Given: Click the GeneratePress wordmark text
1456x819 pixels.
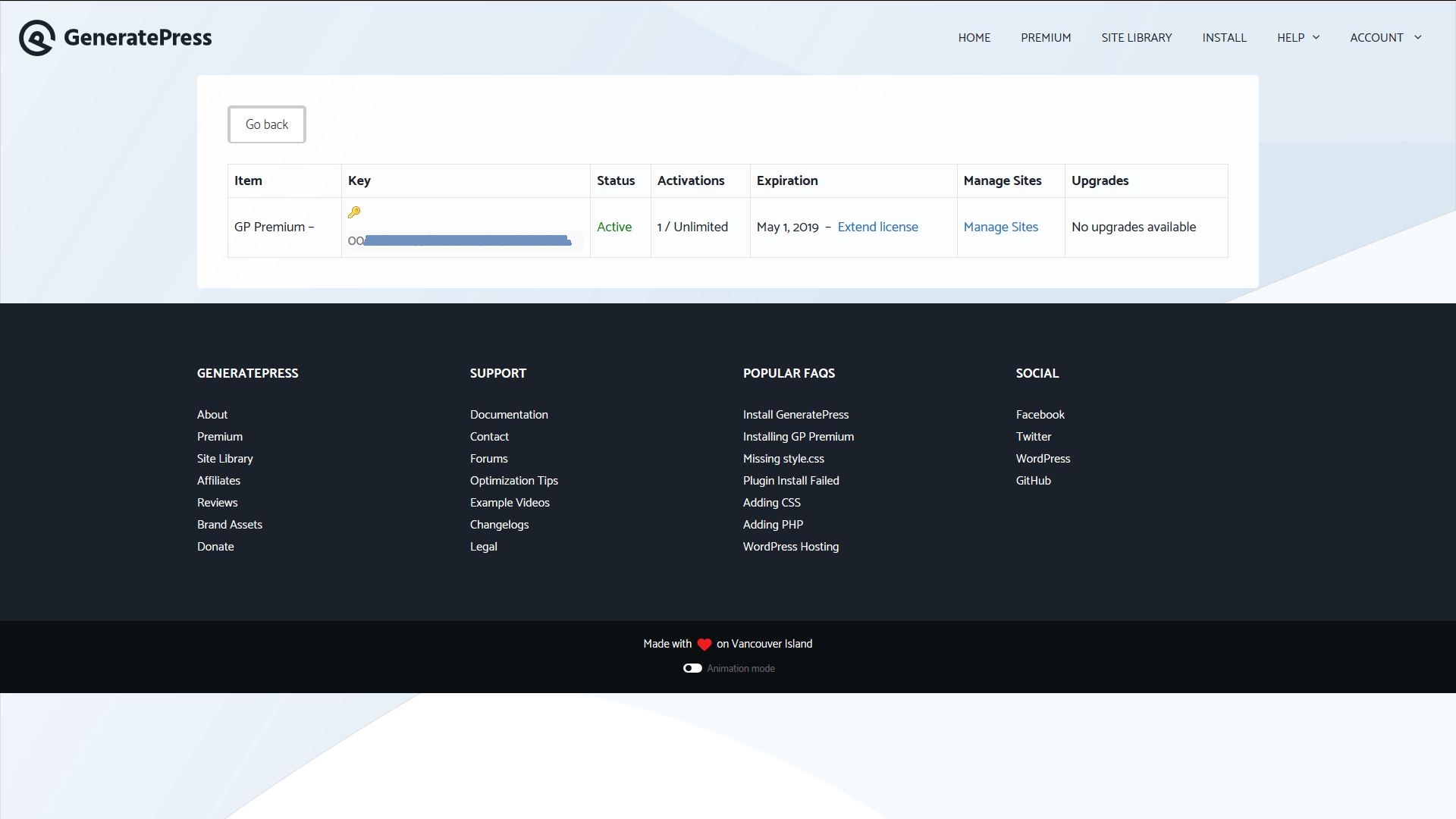Looking at the screenshot, I should [137, 38].
